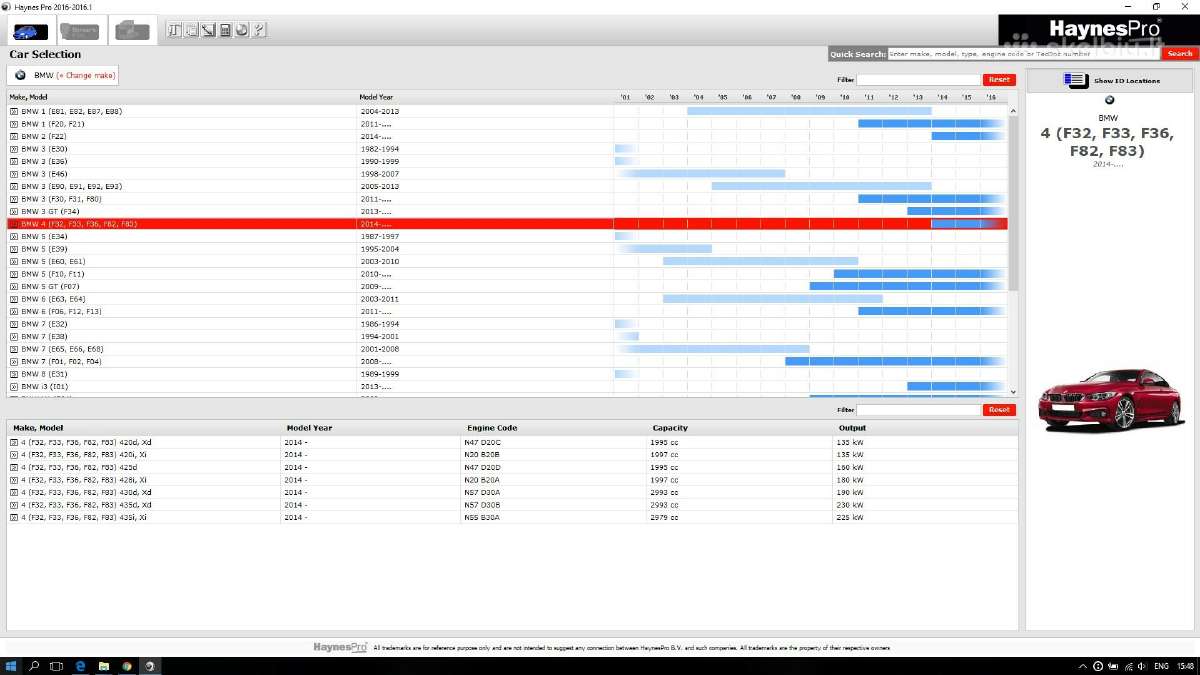This screenshot has width=1200, height=675.
Task: Sort by Engine Code column header
Action: click(x=491, y=428)
